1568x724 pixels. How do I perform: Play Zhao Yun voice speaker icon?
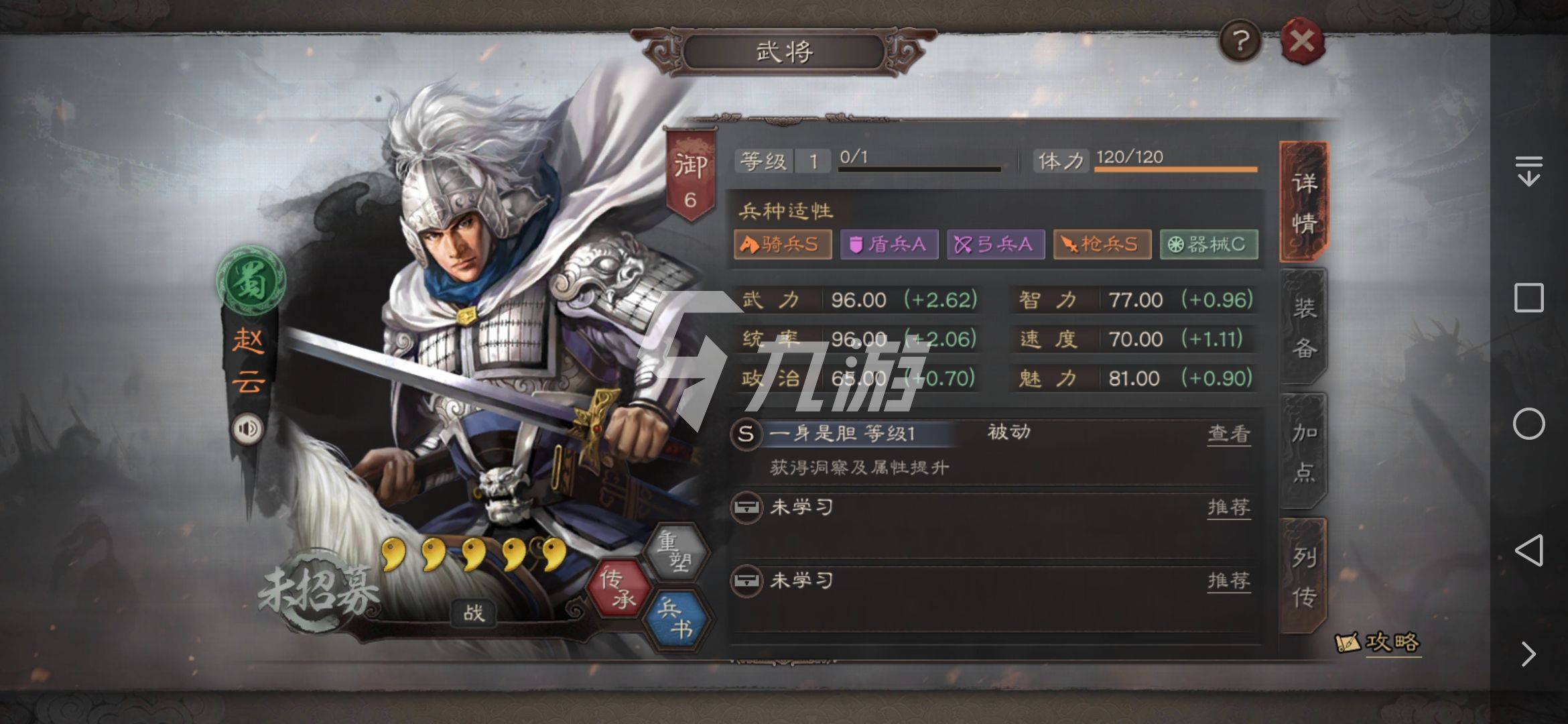pos(247,428)
